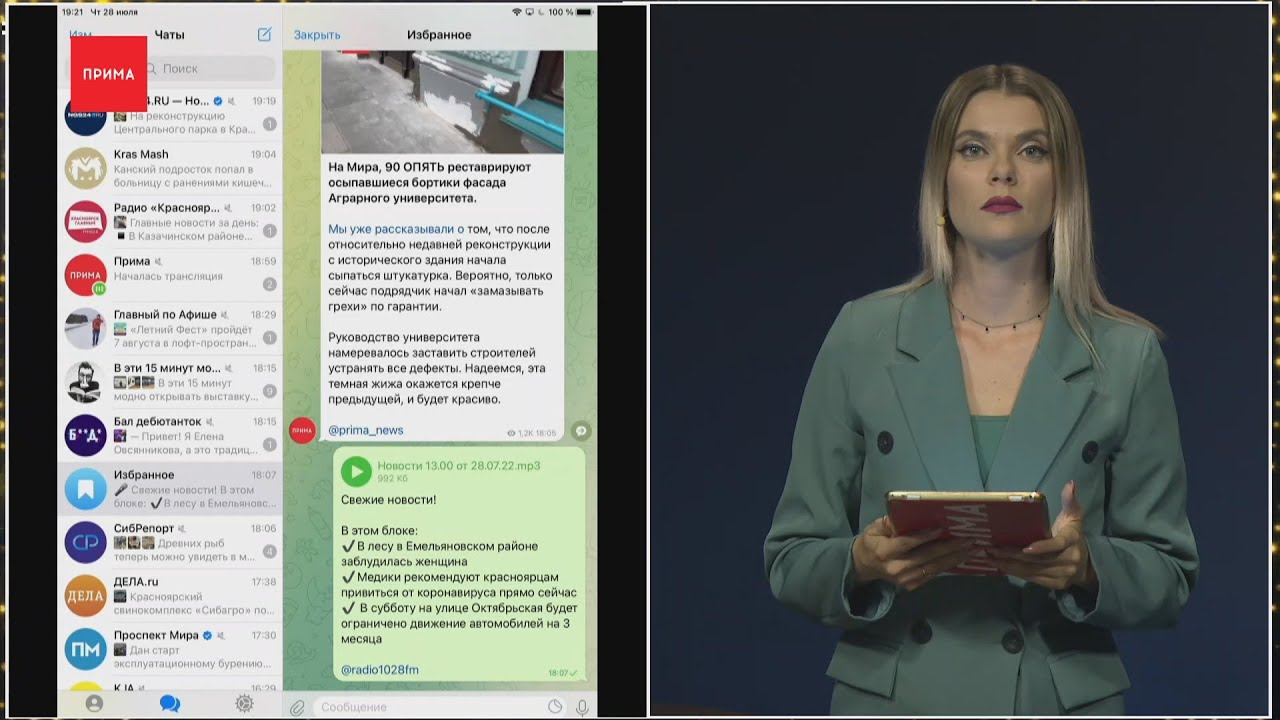Click the unread badge 9 on В эти 15 минут
The width and height of the screenshot is (1280, 720).
(x=269, y=391)
